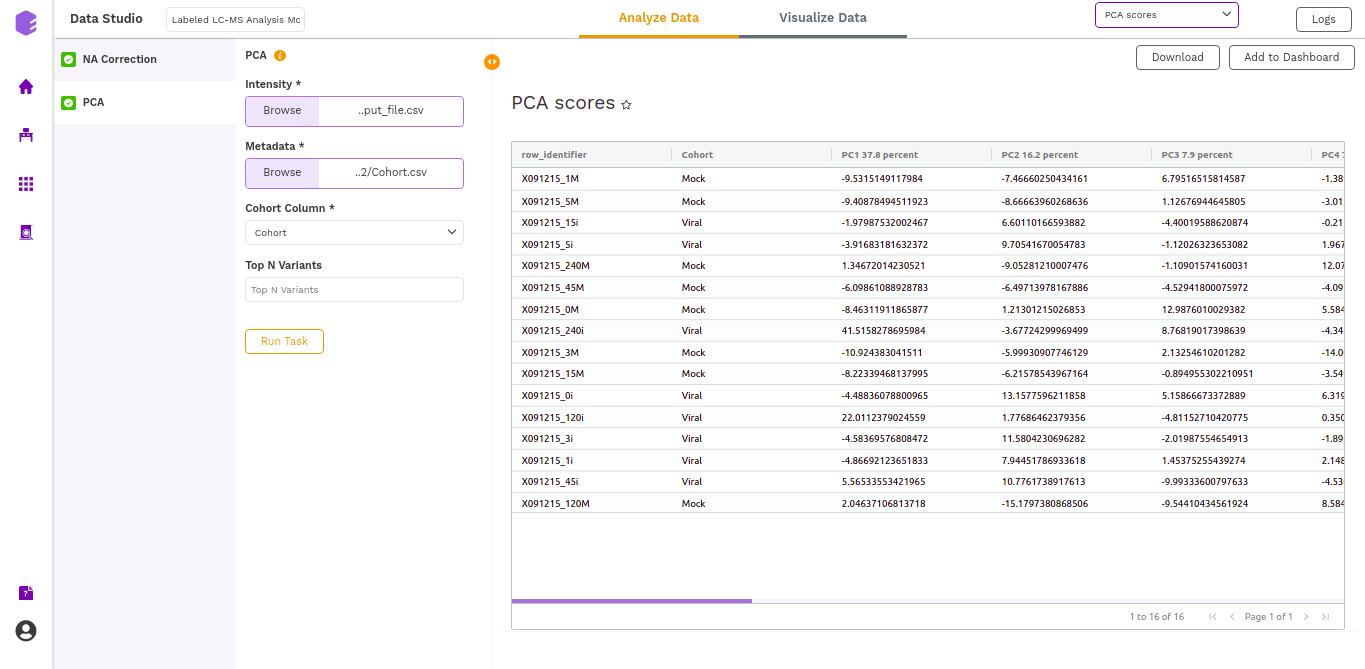Click PC1 value 41.5158278695984
The height and width of the screenshot is (669, 1365).
(x=883, y=331)
